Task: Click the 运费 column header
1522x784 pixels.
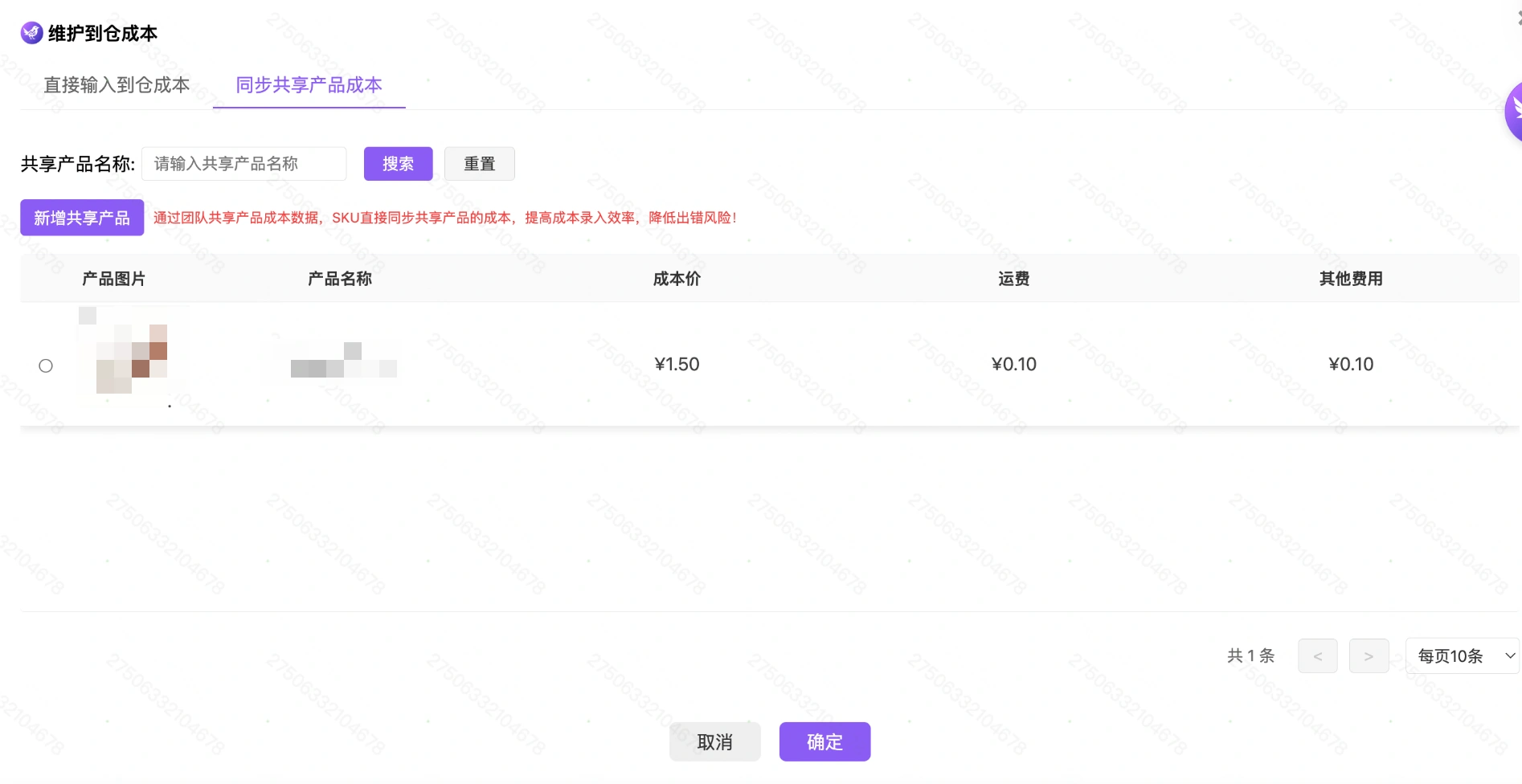Action: (x=1014, y=279)
